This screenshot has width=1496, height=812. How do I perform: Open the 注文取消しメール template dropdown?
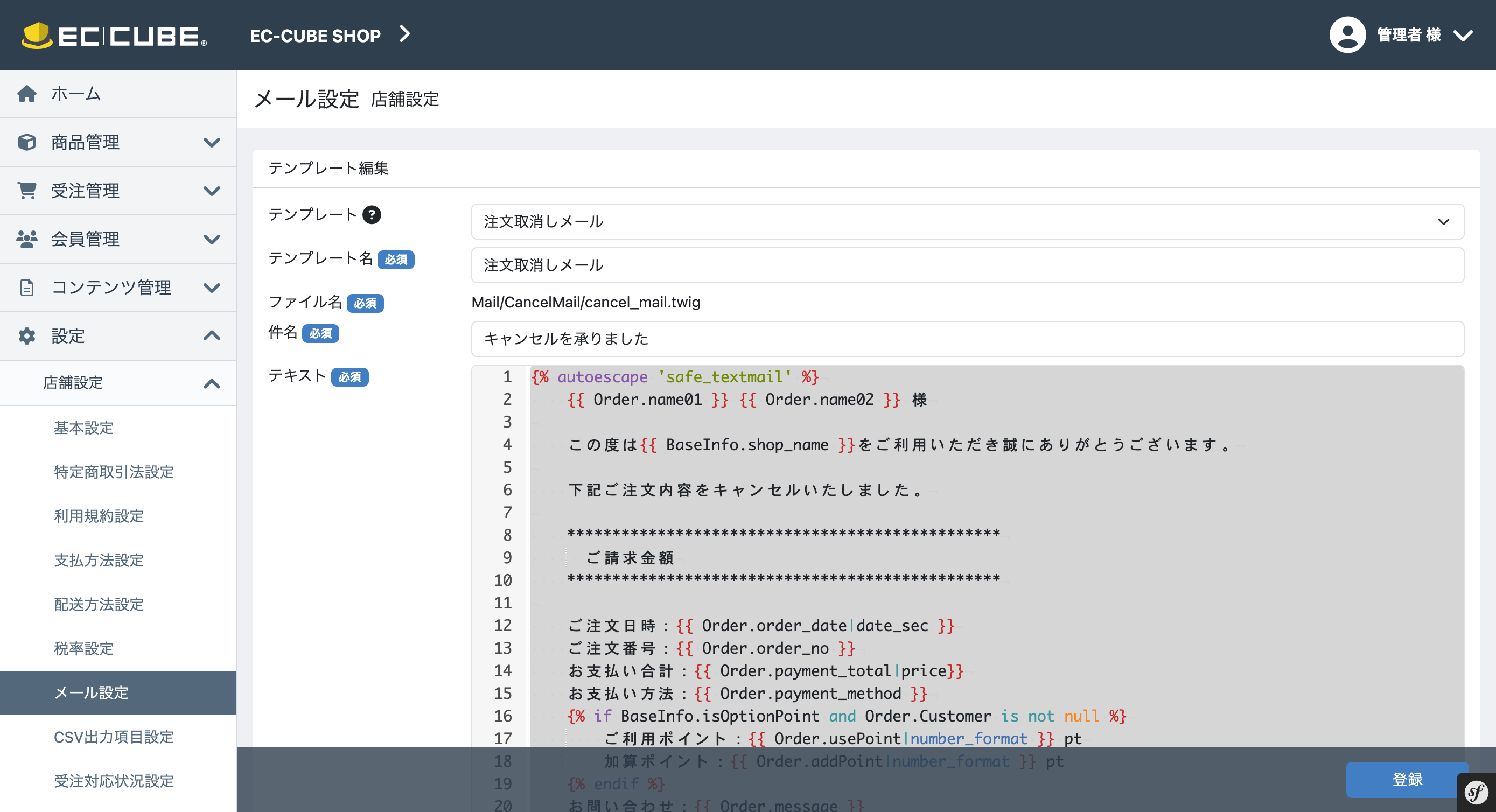(968, 221)
